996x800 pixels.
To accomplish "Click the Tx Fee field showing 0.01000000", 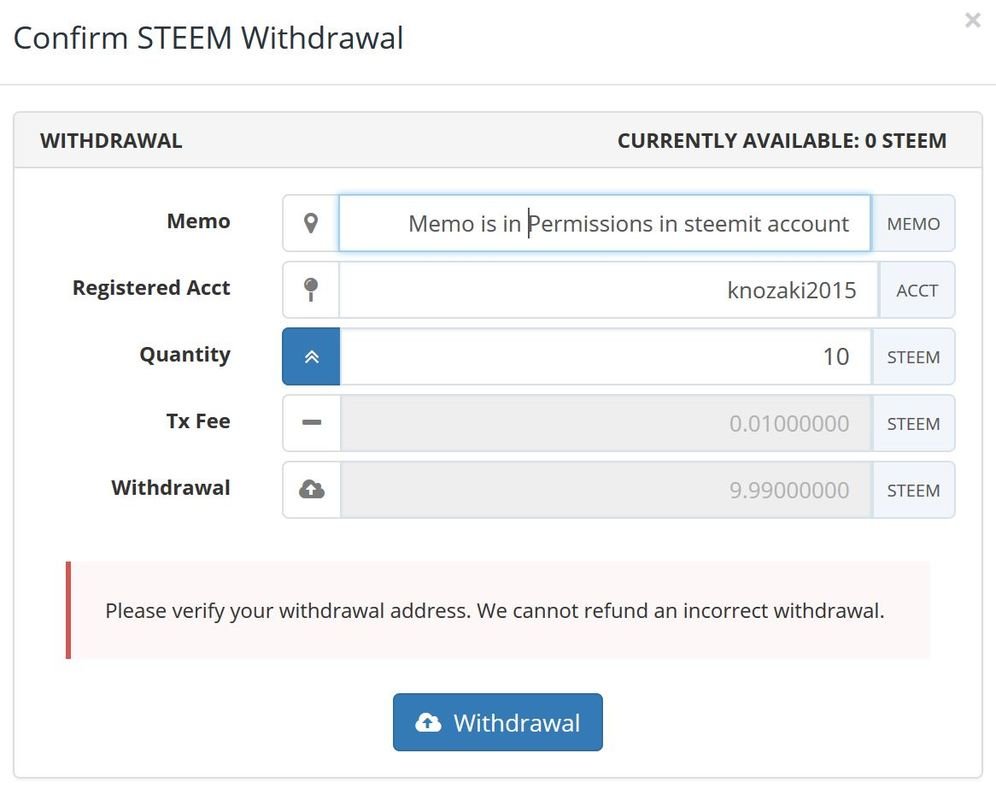I will pos(605,423).
